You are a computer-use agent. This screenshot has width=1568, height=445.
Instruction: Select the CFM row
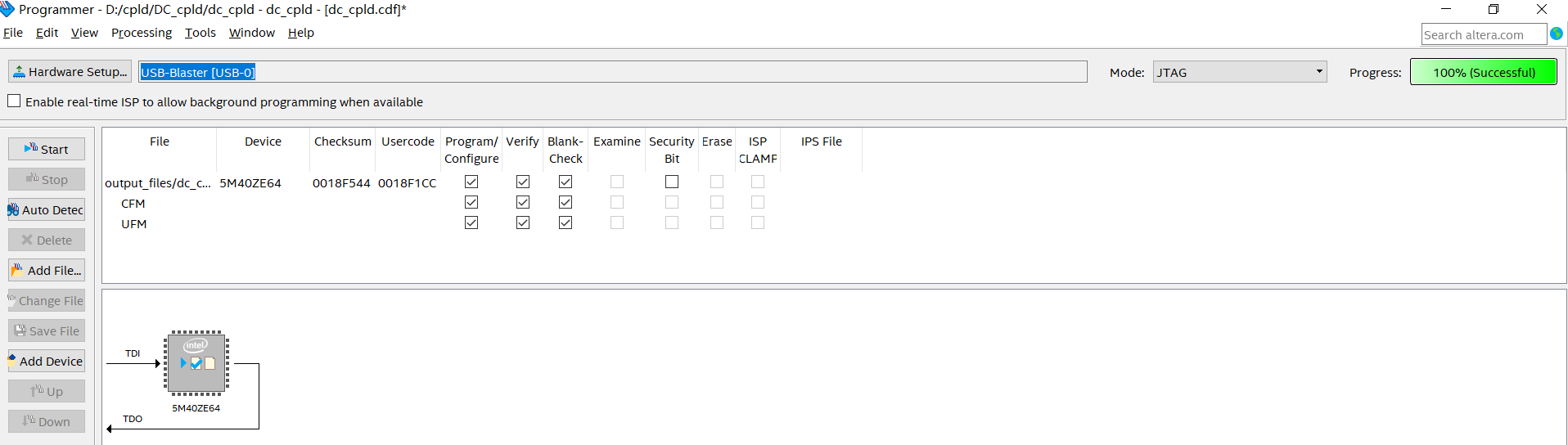133,204
